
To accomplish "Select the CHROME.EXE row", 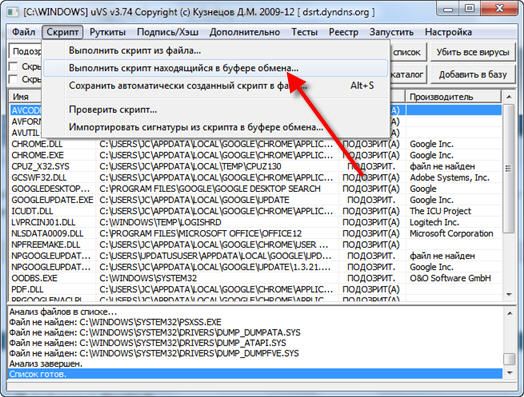I will (256, 155).
